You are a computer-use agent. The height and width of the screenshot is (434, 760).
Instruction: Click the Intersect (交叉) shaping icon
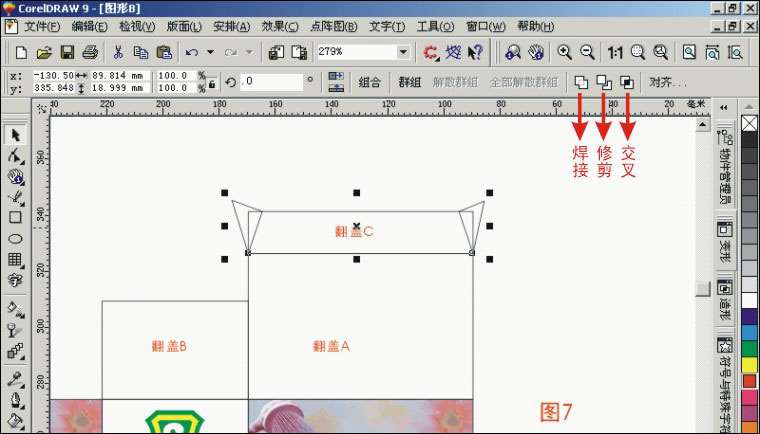pyautogui.click(x=627, y=82)
